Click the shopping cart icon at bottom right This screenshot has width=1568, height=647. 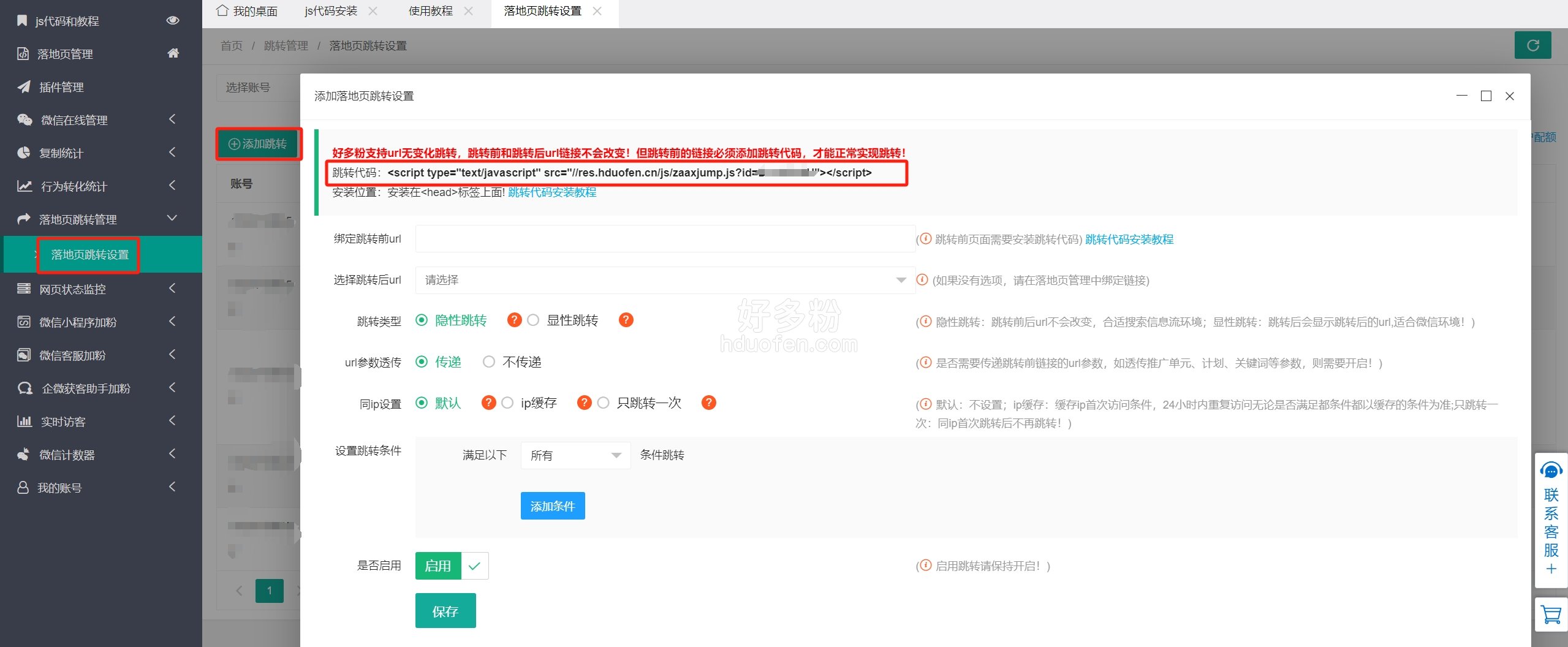[x=1550, y=614]
